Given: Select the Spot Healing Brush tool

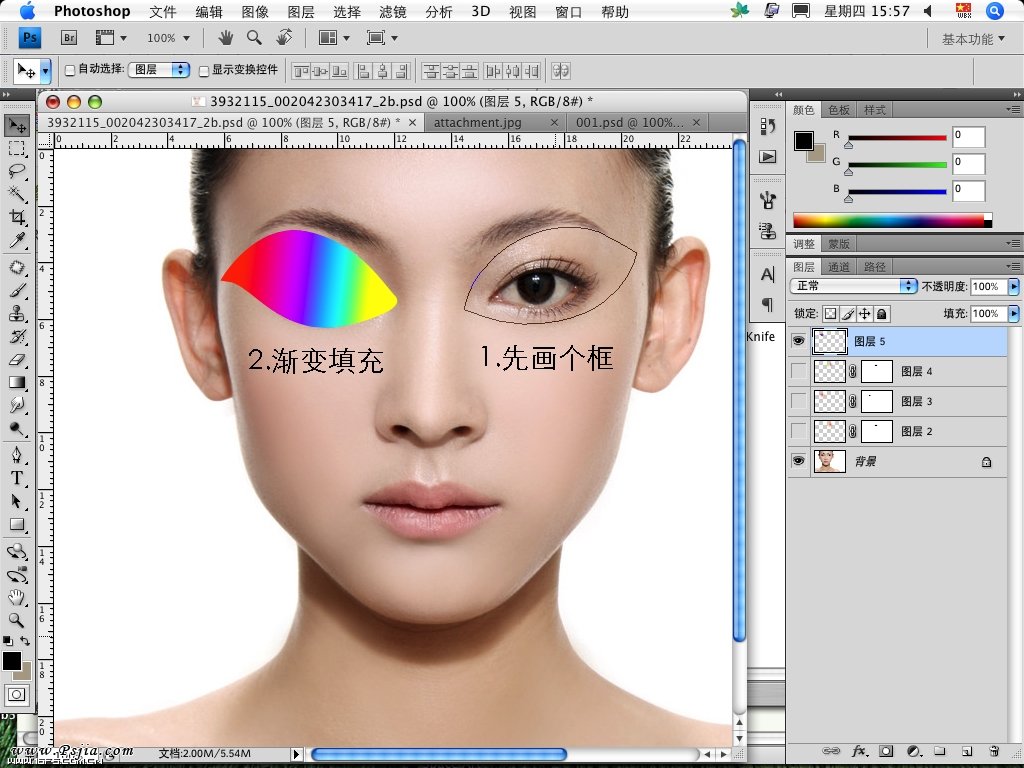Looking at the screenshot, I should (17, 267).
